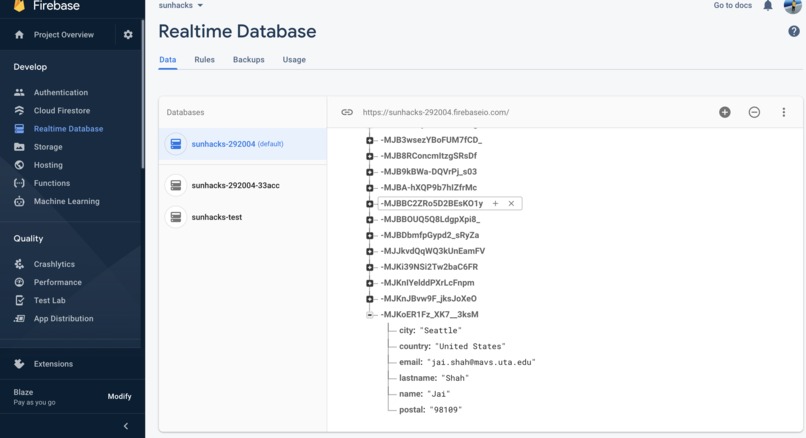This screenshot has height=438, width=806.
Task: Select sunhacks-test database
Action: coord(243,217)
